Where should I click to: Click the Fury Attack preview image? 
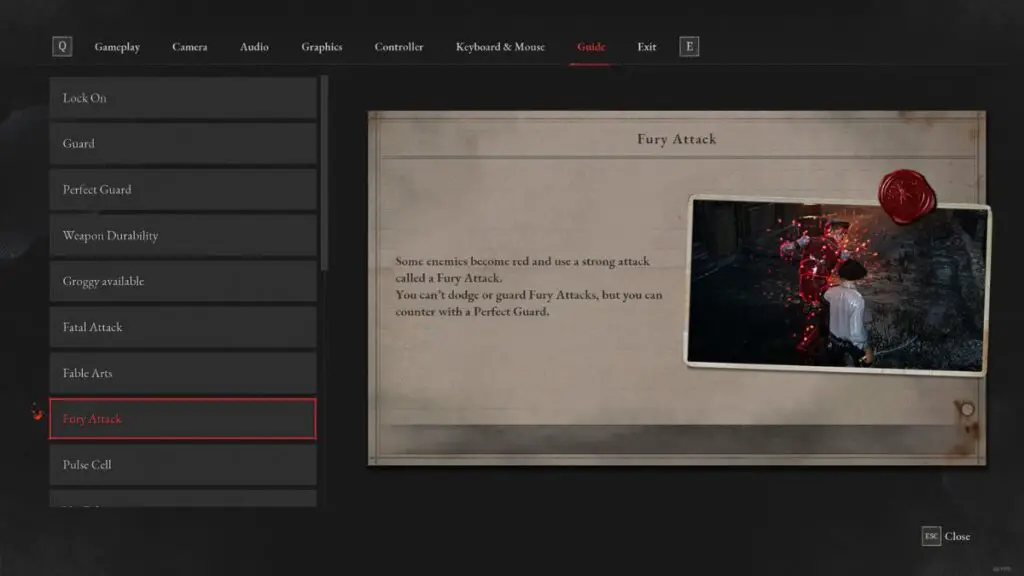(x=837, y=285)
